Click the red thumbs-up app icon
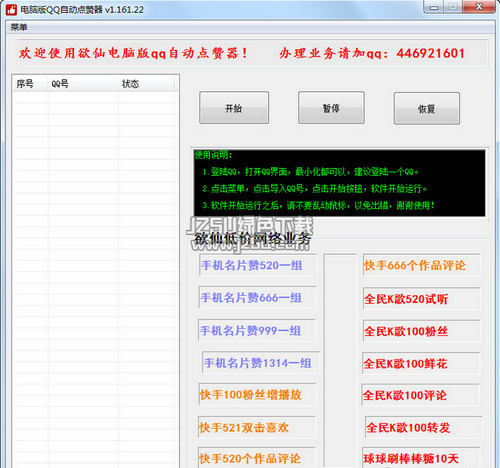Viewport: 500px width, 468px height. click(11, 10)
